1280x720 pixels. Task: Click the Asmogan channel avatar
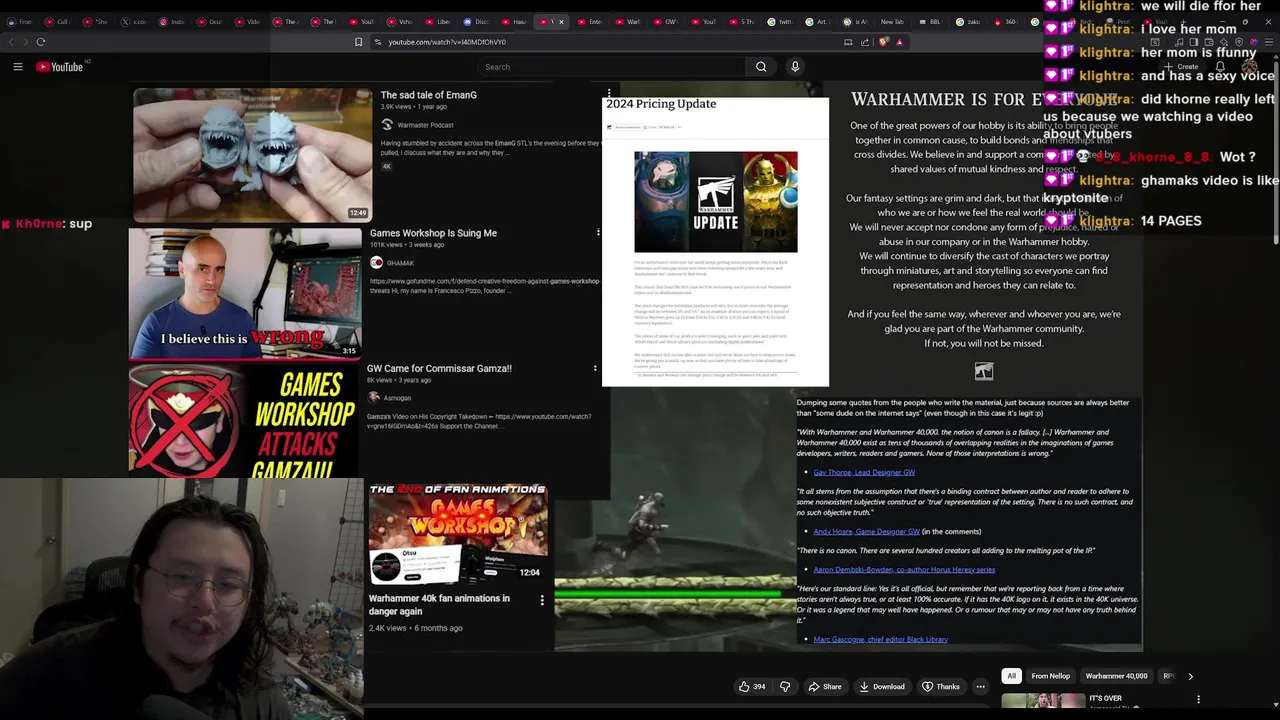pyautogui.click(x=374, y=398)
